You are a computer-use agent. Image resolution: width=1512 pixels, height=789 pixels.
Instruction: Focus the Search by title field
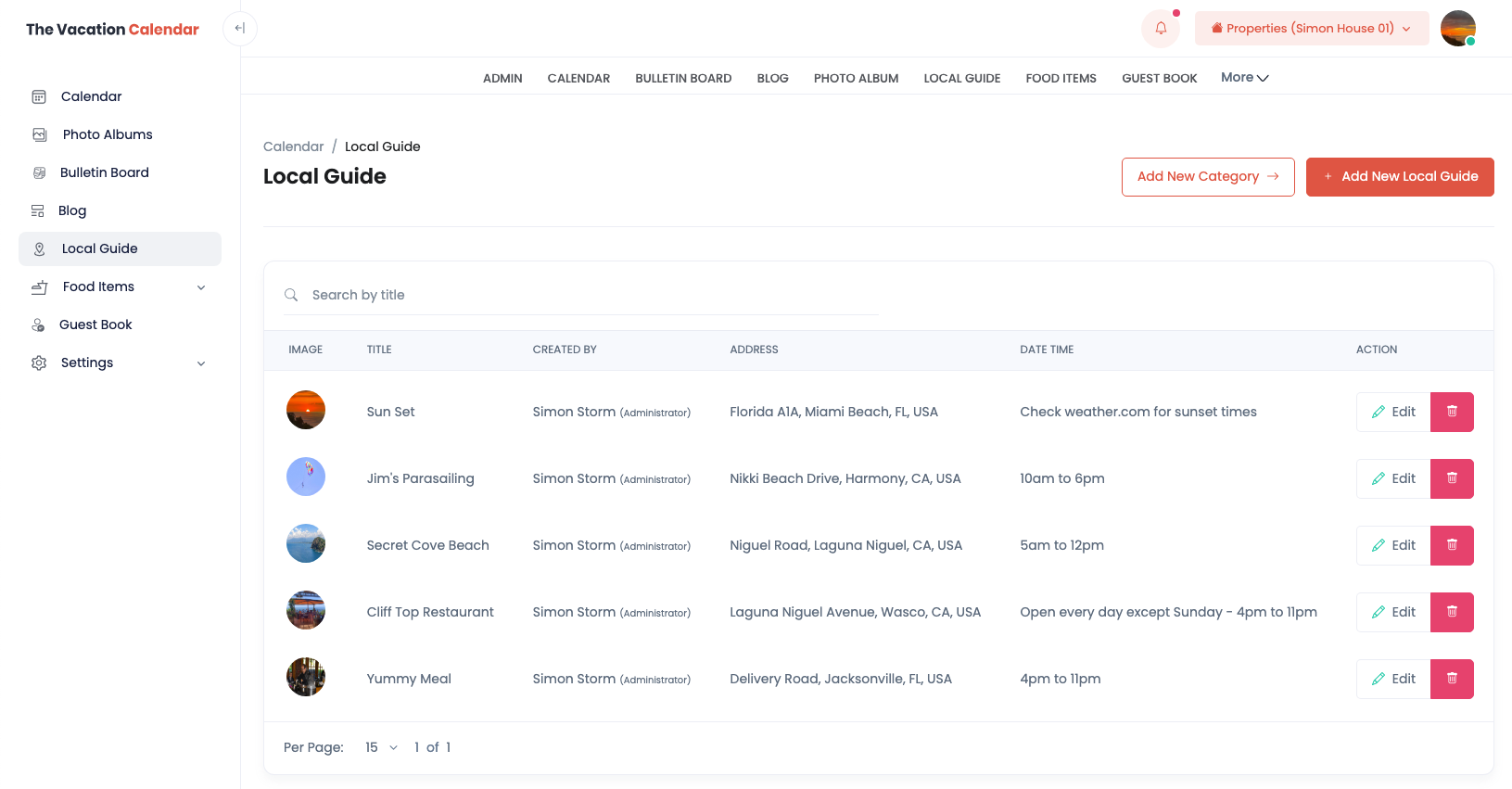point(593,295)
